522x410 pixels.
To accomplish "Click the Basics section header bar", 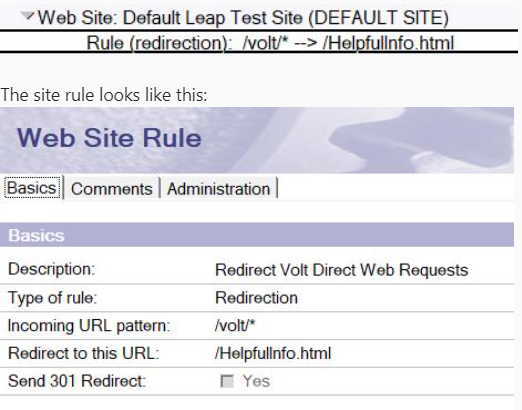I will (257, 235).
